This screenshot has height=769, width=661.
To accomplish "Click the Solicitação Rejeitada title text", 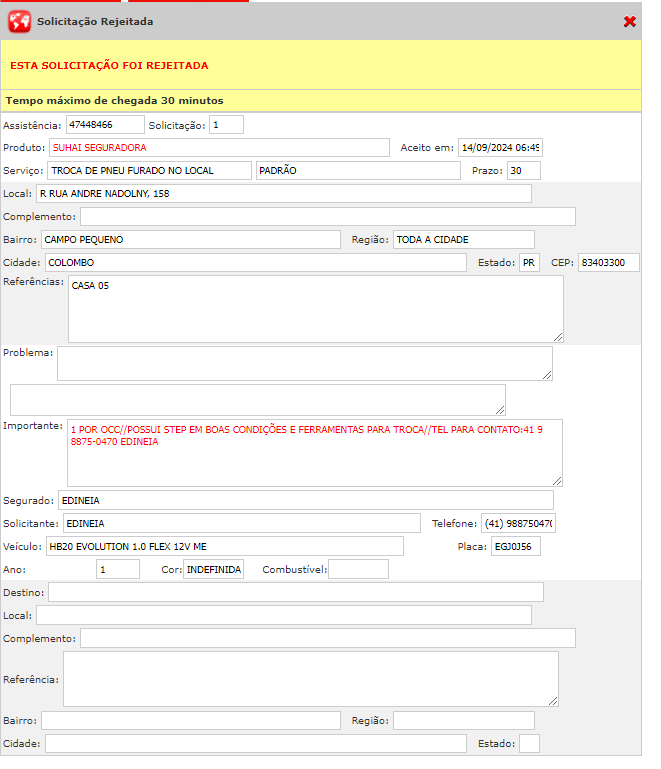I will pyautogui.click(x=95, y=22).
